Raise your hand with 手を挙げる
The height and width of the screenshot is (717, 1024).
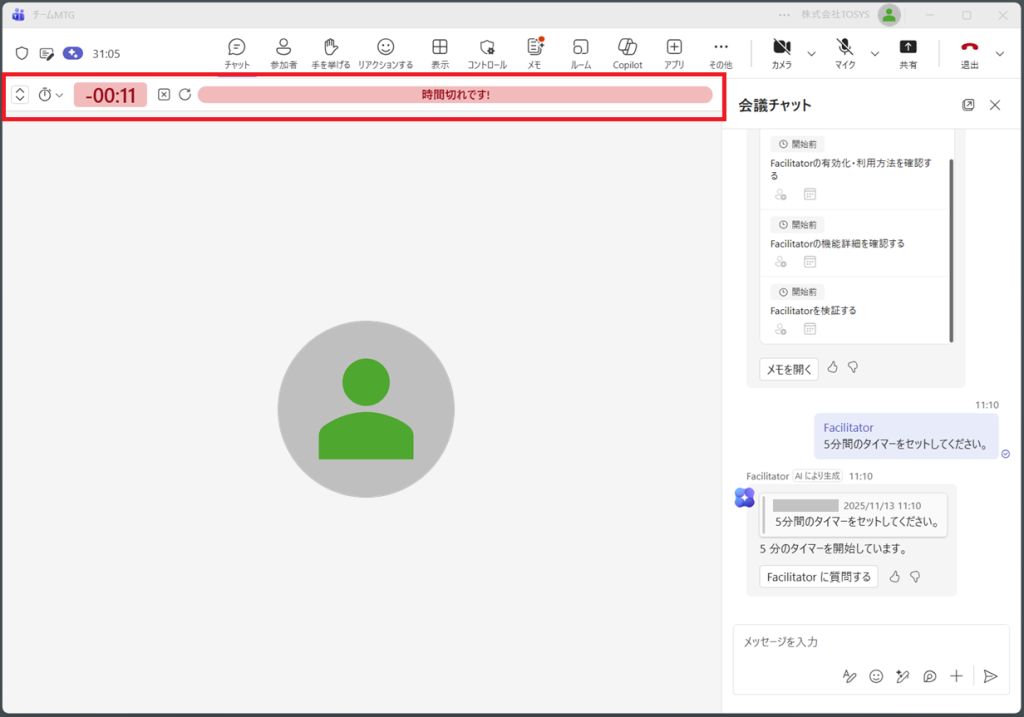(331, 52)
